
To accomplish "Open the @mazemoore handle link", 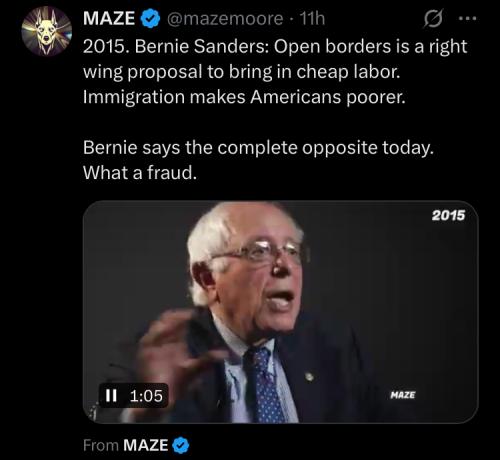I will point(225,19).
